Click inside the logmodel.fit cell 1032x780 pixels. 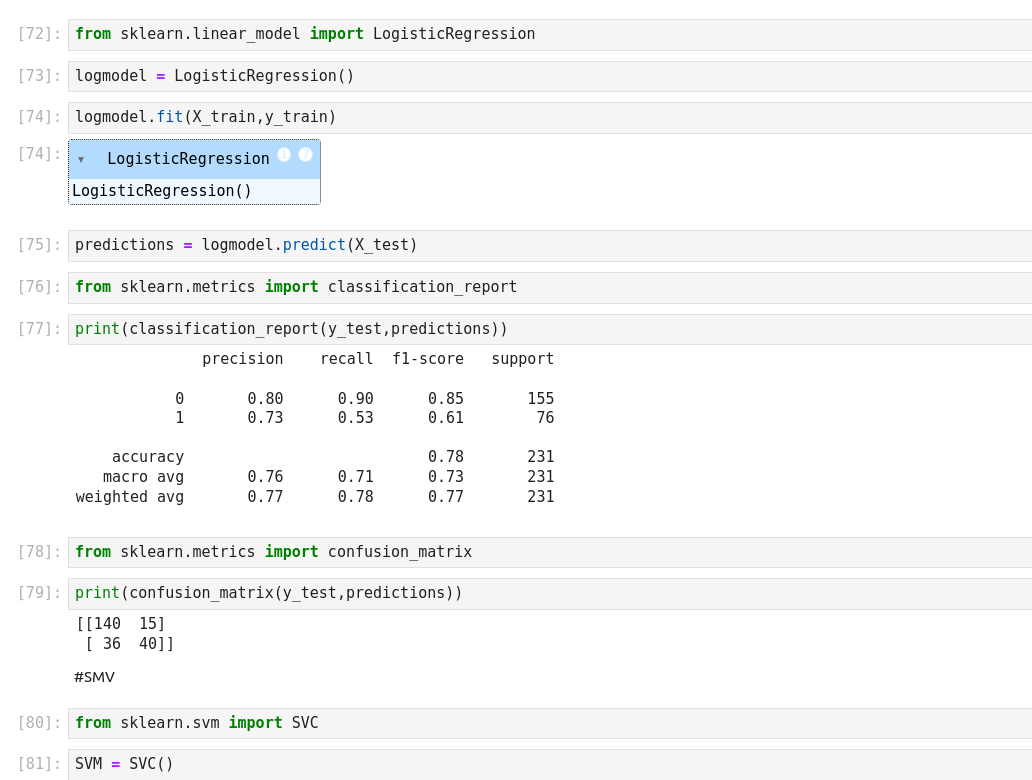click(550, 118)
